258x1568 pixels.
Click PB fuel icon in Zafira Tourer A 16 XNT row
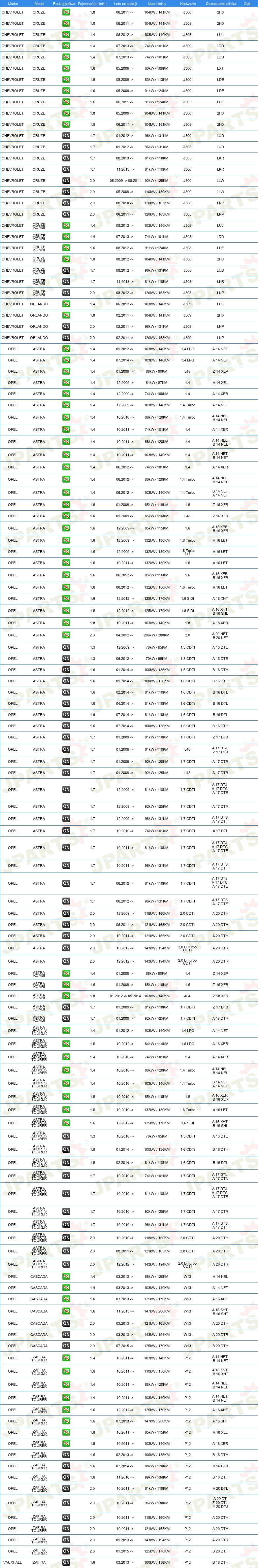(x=66, y=1372)
